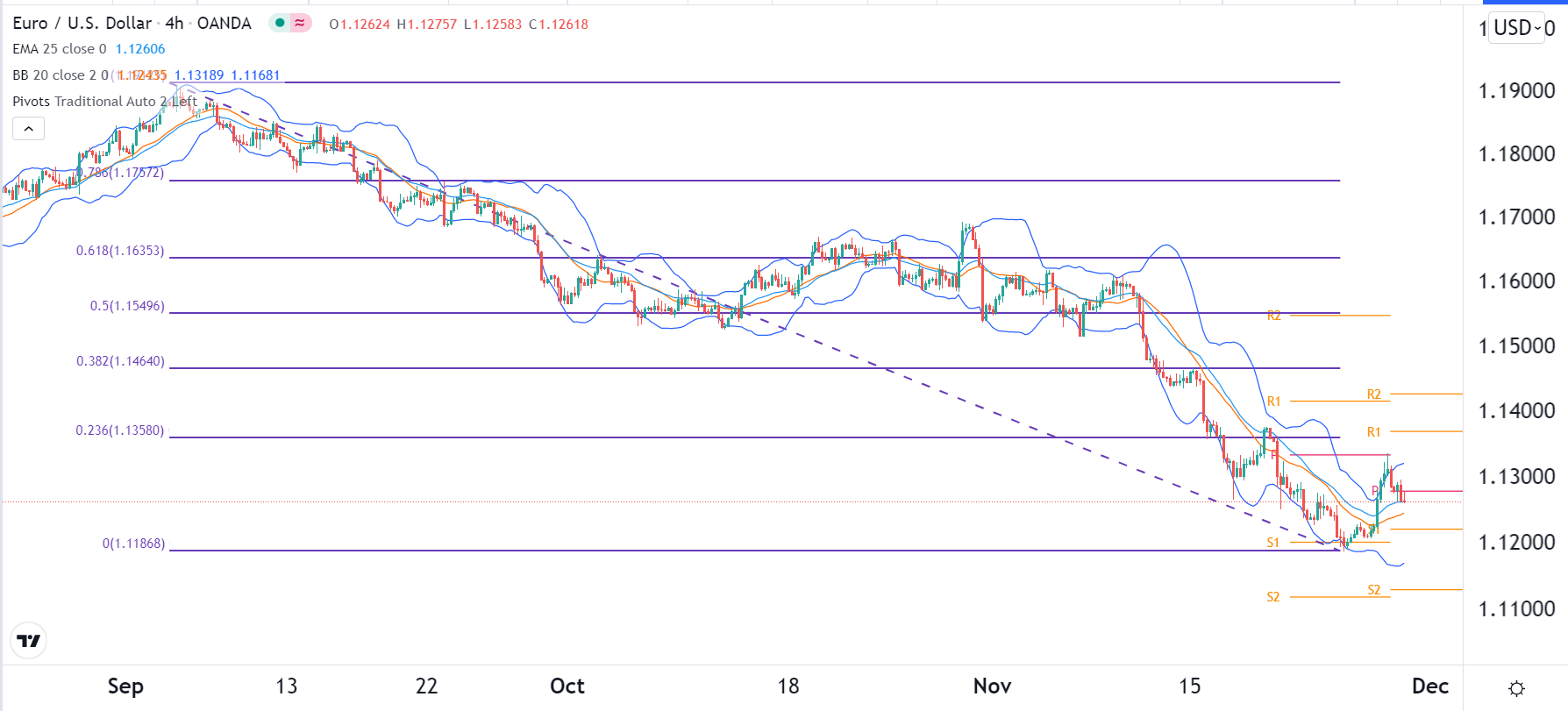Click the TradingView logo icon
This screenshot has height=711, width=1568.
pyautogui.click(x=29, y=641)
